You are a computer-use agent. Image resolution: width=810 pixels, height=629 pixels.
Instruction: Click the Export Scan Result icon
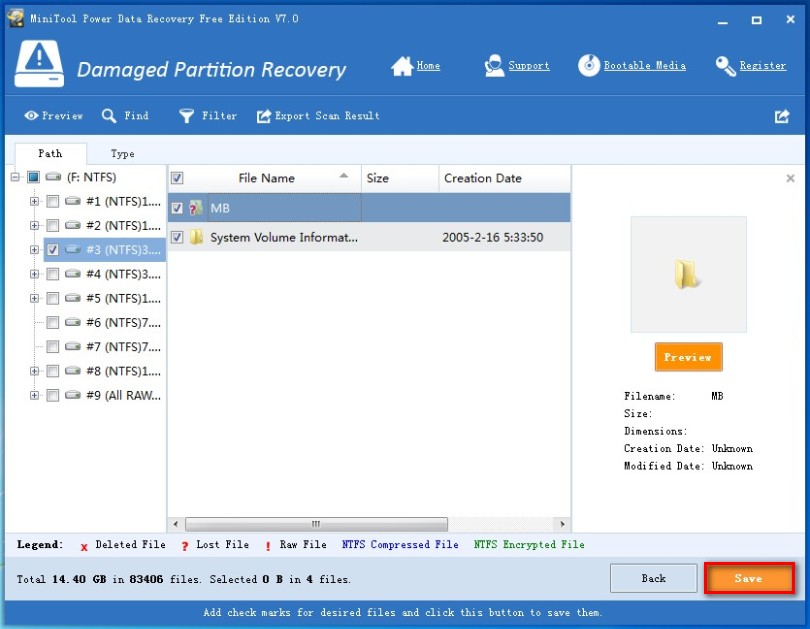coord(264,116)
